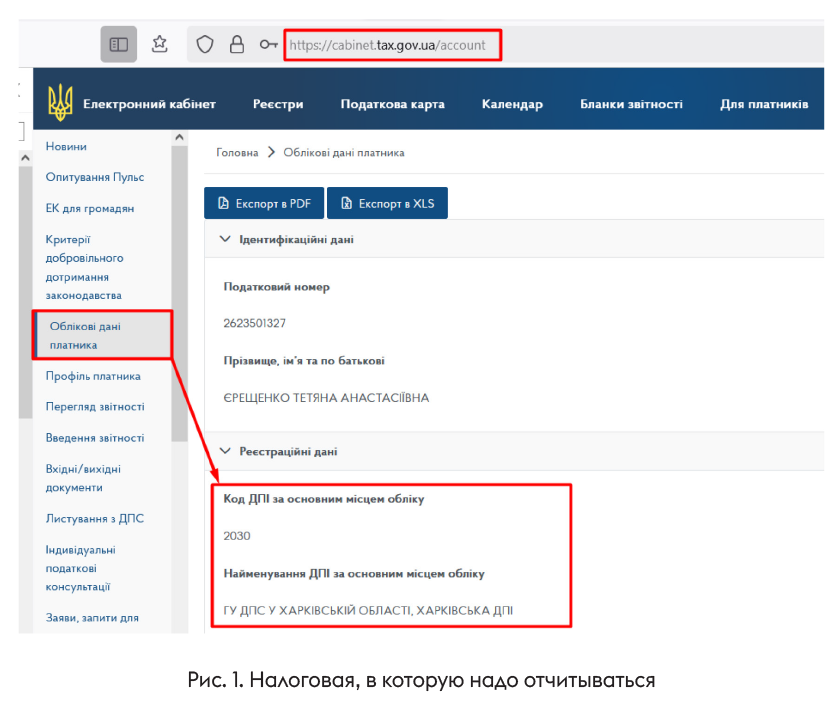Click the bookmark star icon
The image size is (840, 722).
(159, 44)
